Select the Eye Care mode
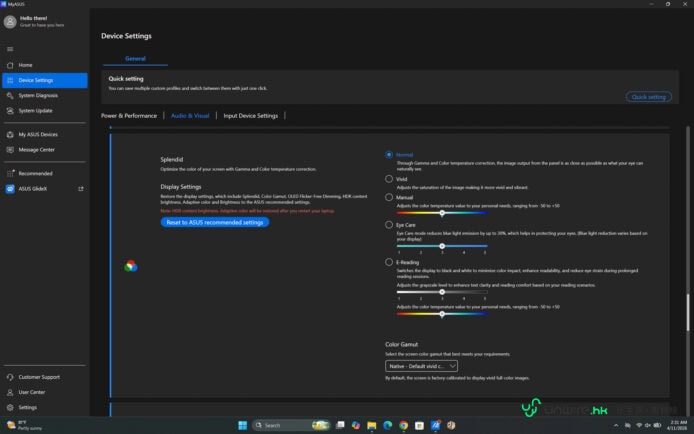 point(389,225)
